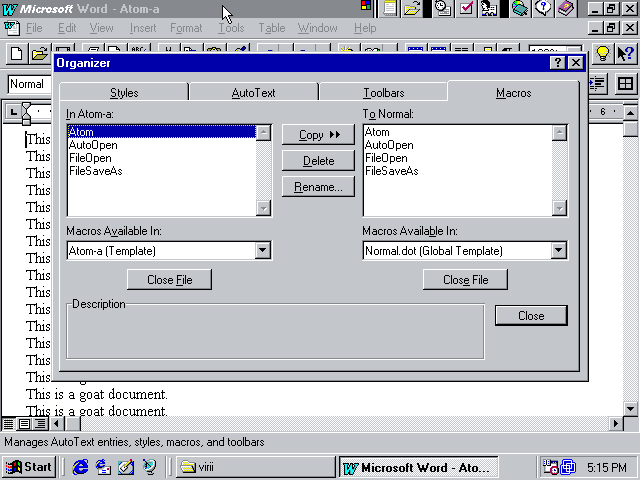This screenshot has height=480, width=640.
Task: Click document horizontal scrollbar right arrow
Action: 616,424
